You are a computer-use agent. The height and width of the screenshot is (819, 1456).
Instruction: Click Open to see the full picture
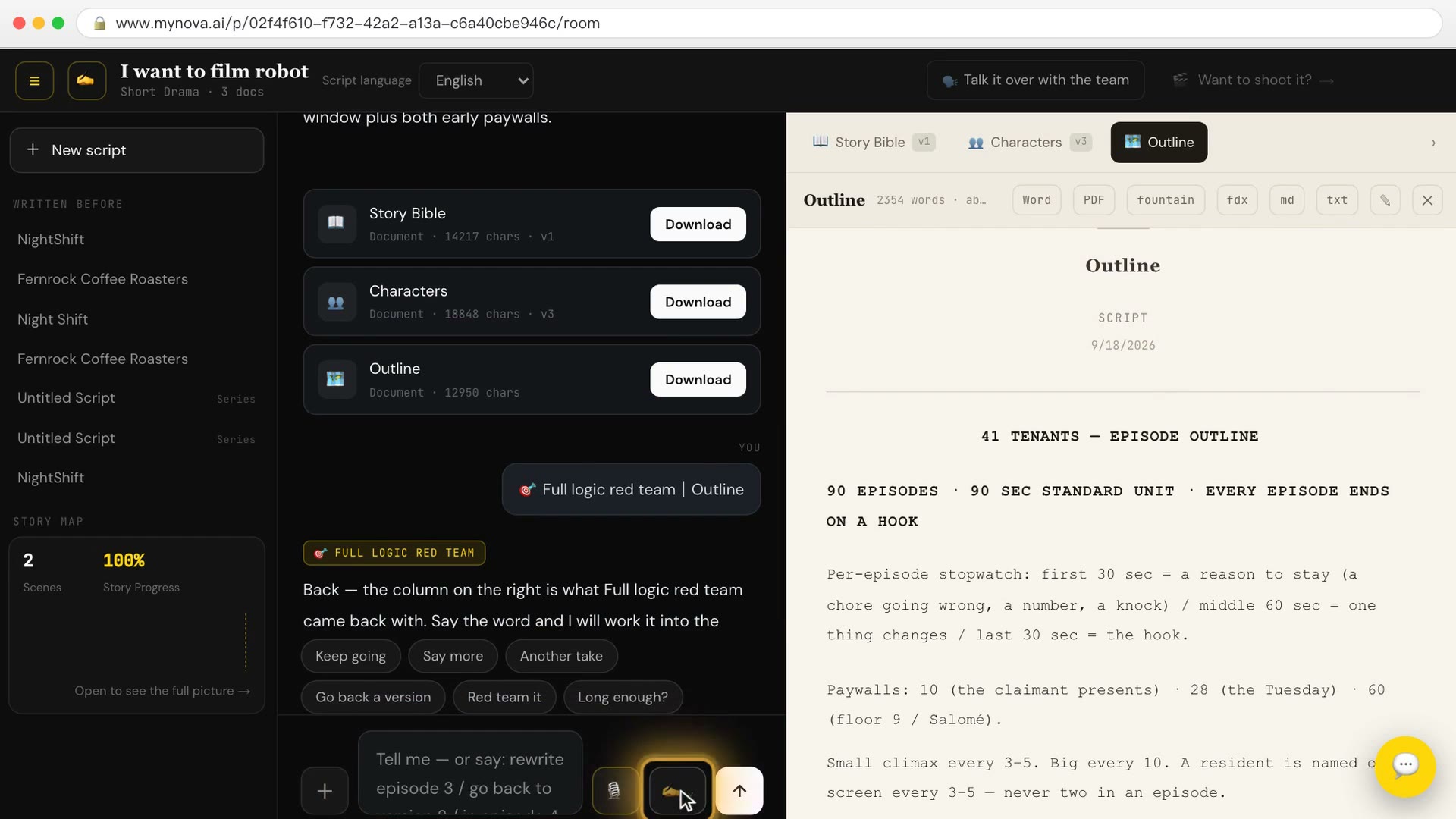coord(162,691)
